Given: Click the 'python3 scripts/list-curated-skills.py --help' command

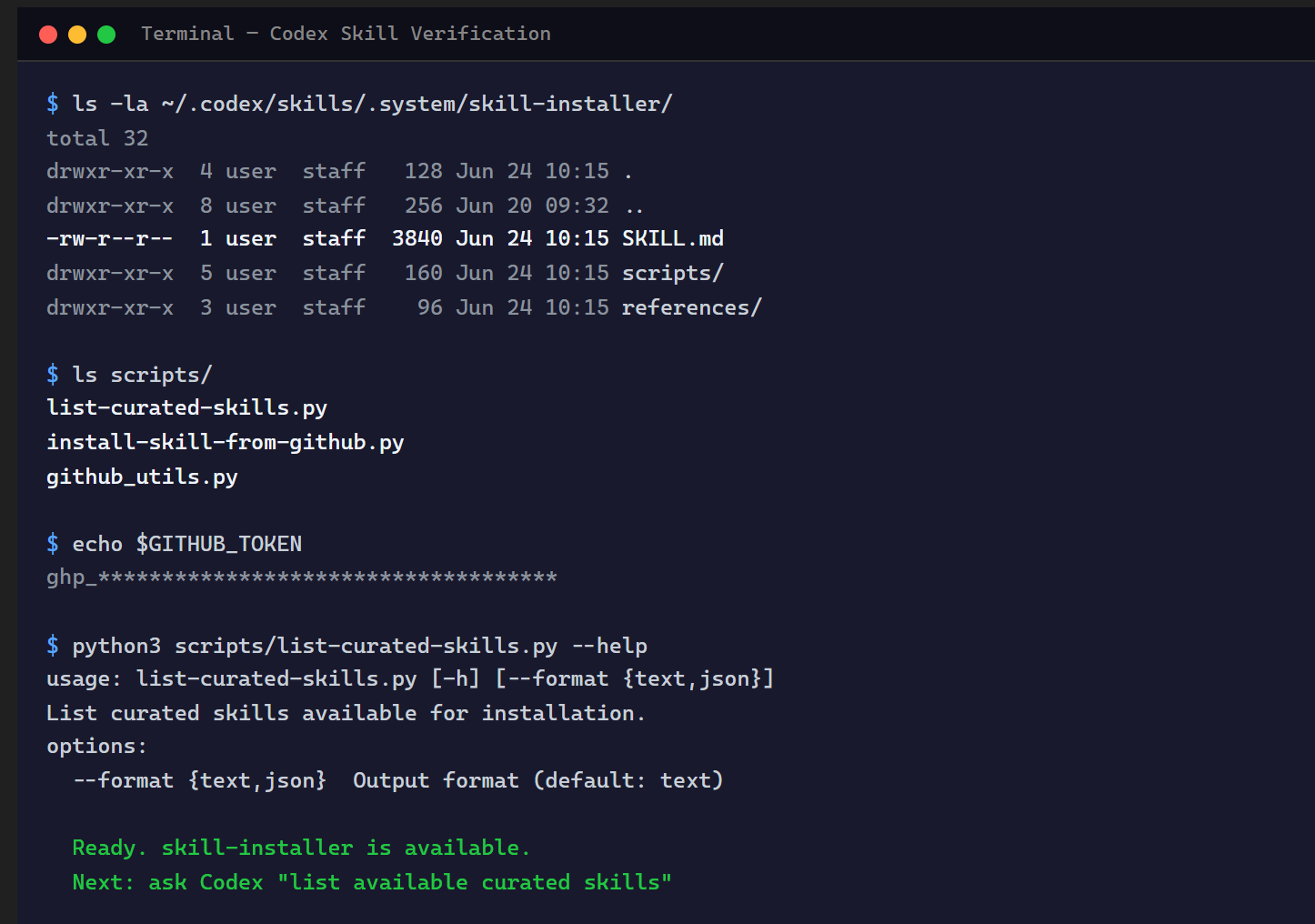Looking at the screenshot, I should (359, 646).
